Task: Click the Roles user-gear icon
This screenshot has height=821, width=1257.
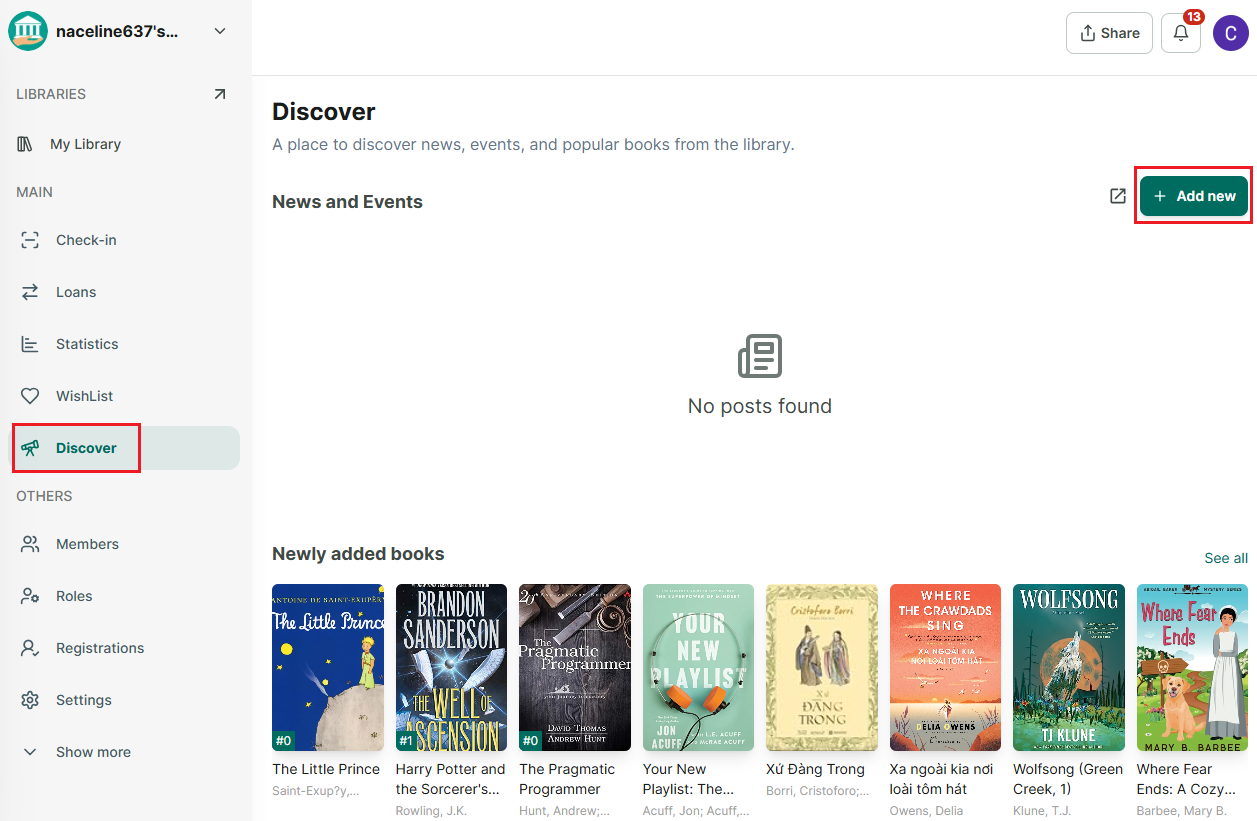Action: (30, 596)
